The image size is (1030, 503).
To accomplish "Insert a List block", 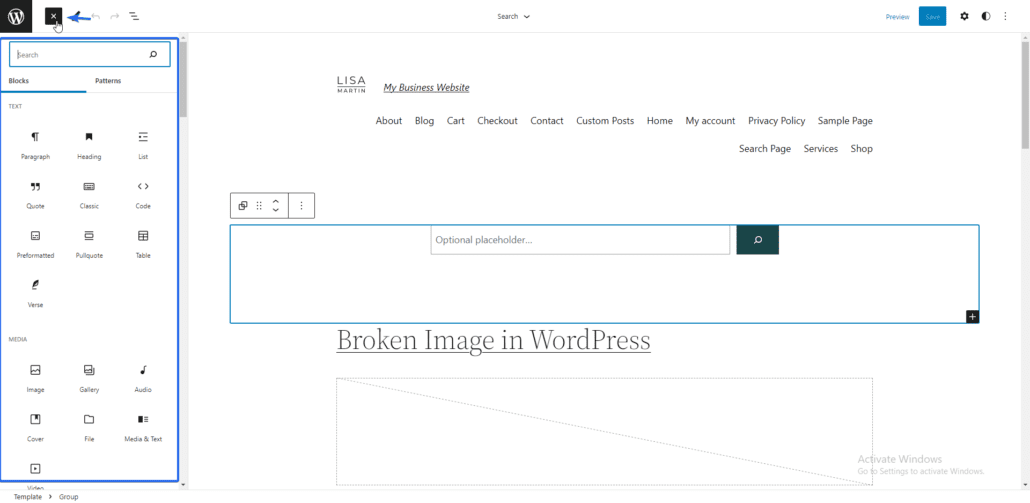I will click(x=143, y=145).
